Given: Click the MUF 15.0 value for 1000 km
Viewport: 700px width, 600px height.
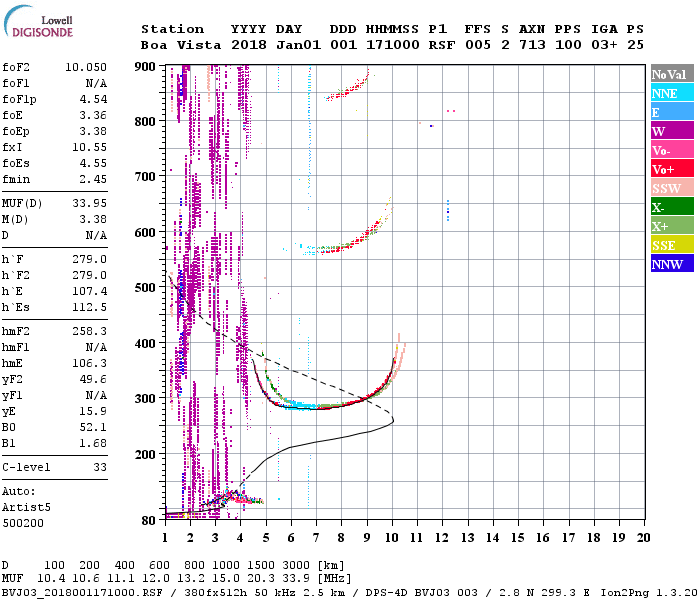Looking at the screenshot, I should [x=226, y=579].
